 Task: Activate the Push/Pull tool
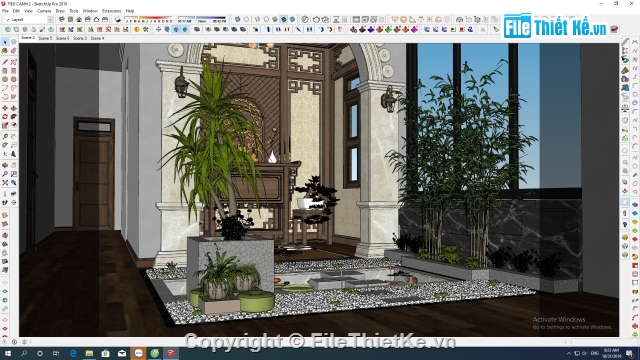click(x=13, y=108)
